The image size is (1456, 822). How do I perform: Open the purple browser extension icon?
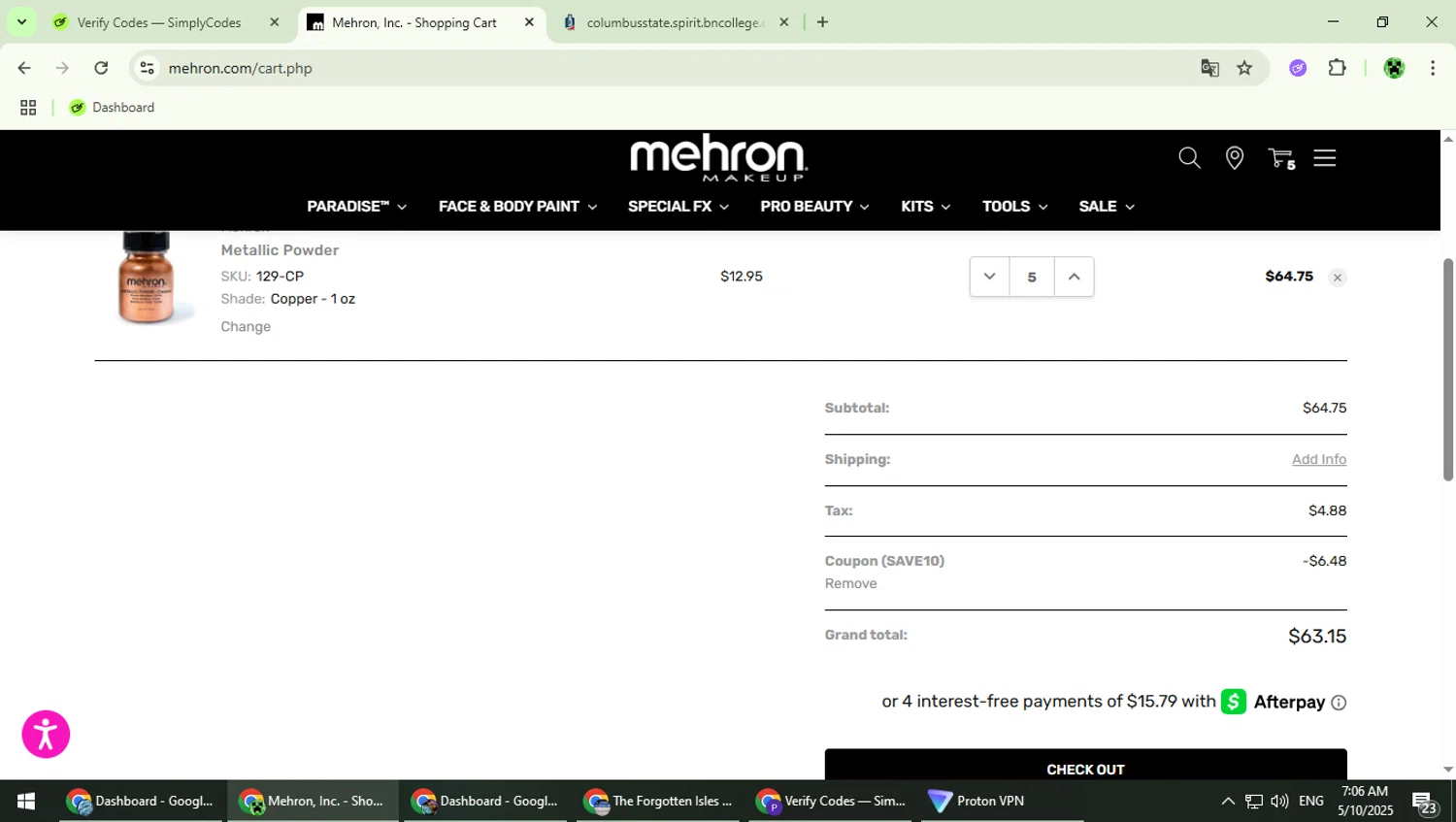point(1298,68)
